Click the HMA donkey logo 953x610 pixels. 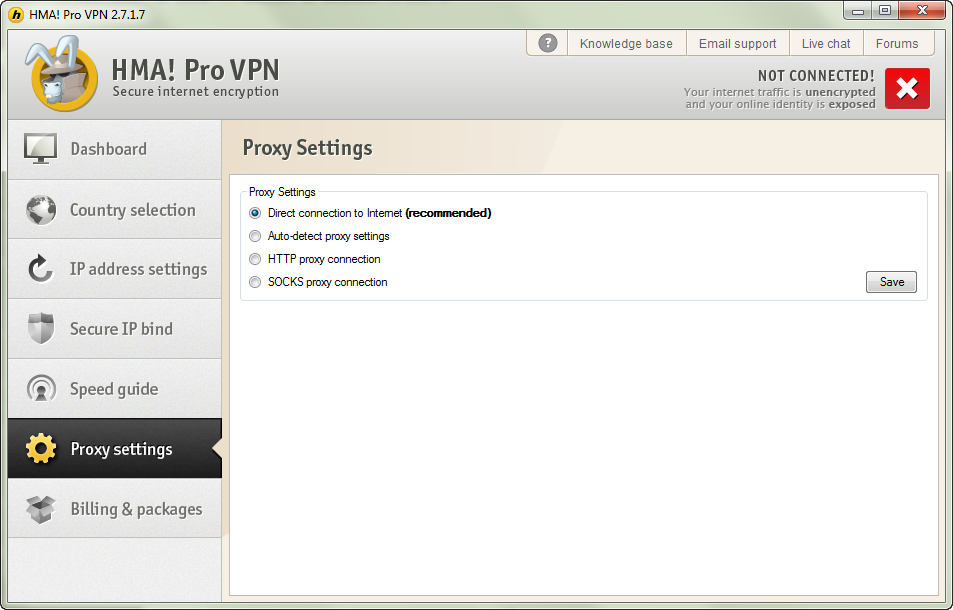point(61,74)
